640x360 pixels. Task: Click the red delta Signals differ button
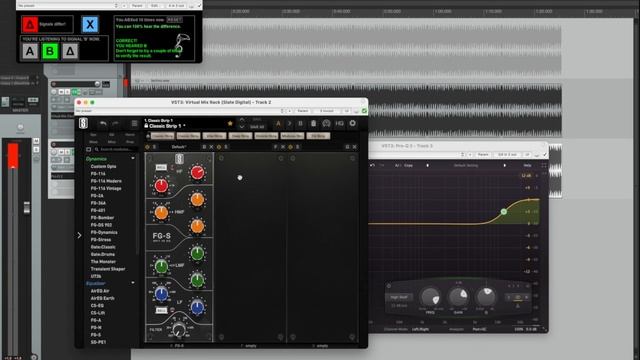point(30,24)
